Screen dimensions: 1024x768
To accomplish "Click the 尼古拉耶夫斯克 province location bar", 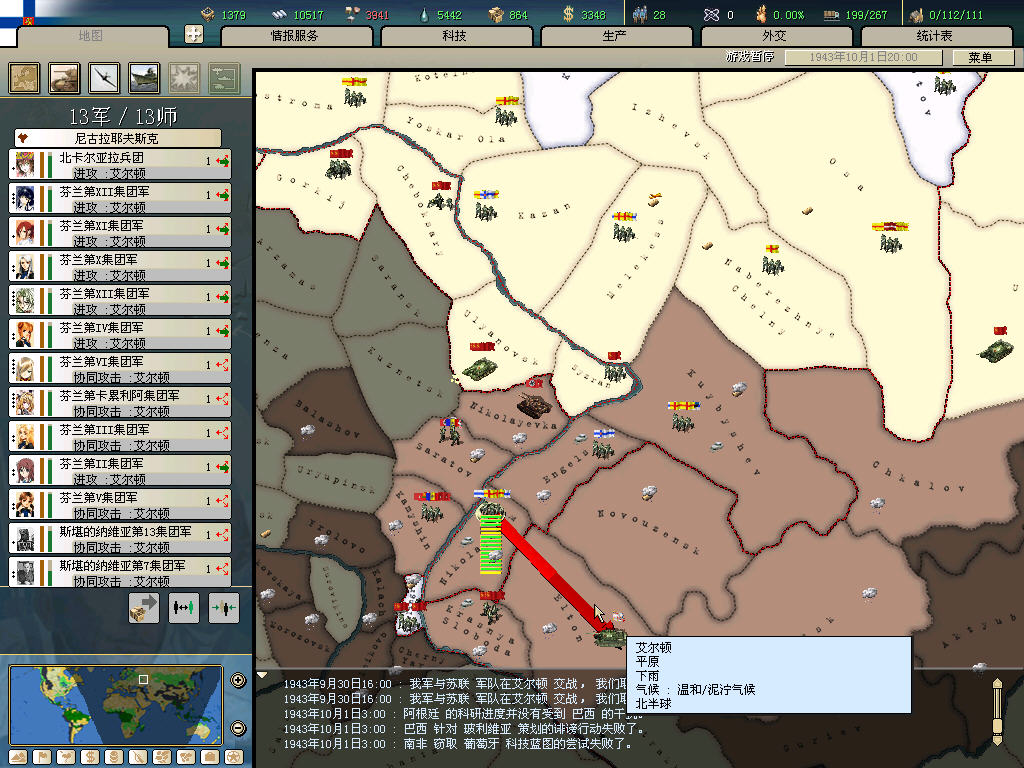I will (x=117, y=138).
